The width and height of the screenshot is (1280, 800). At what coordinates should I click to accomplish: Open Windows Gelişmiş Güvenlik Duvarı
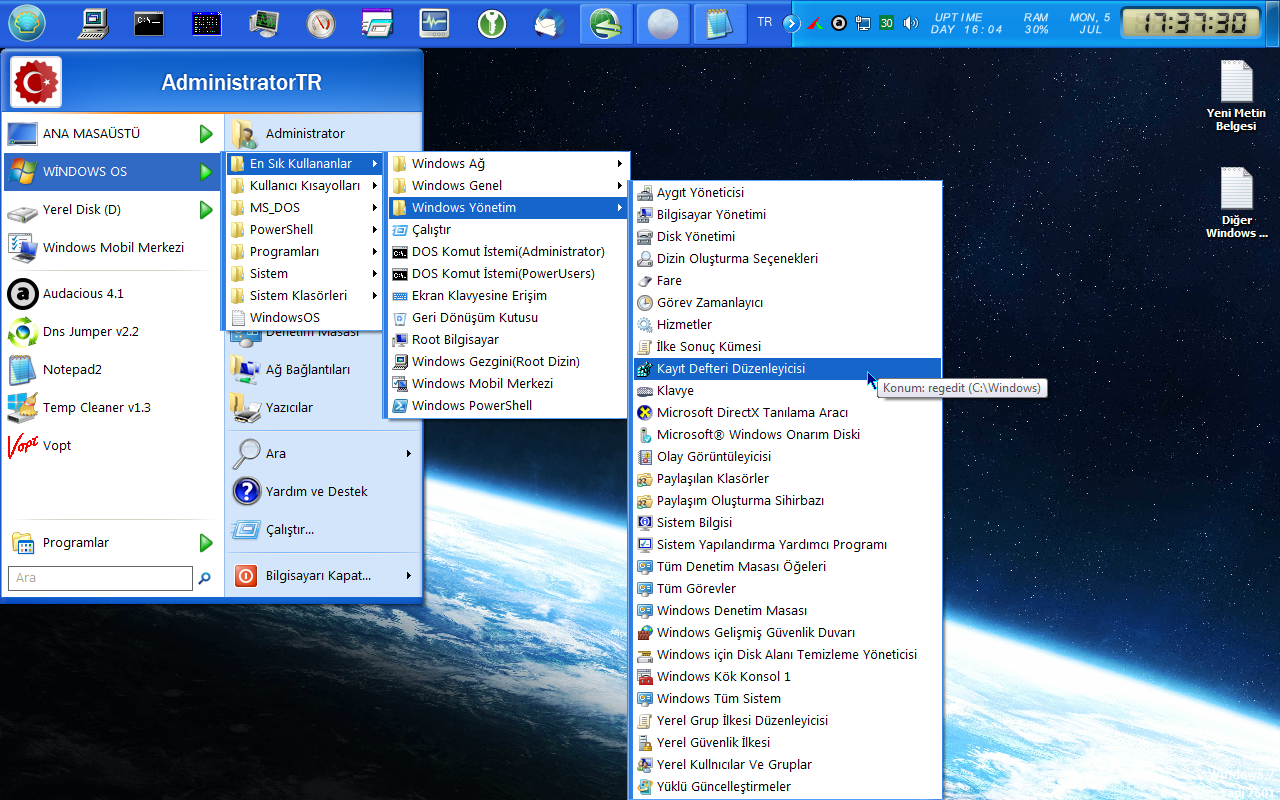coord(786,633)
